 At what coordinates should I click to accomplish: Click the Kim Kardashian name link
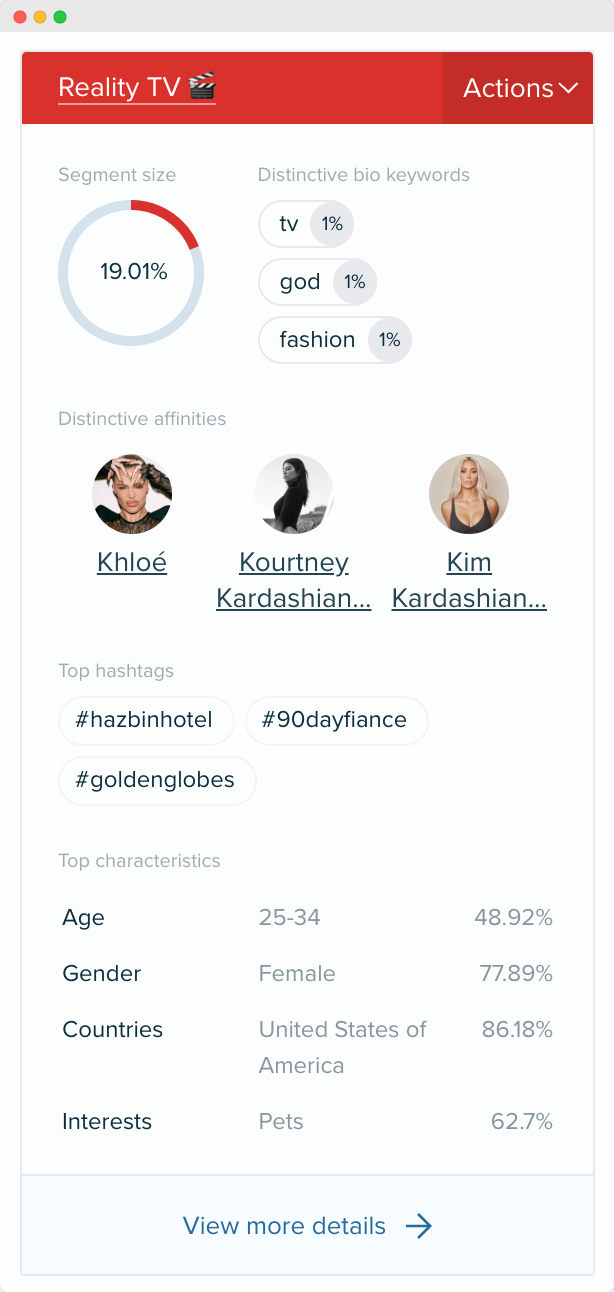(469, 581)
